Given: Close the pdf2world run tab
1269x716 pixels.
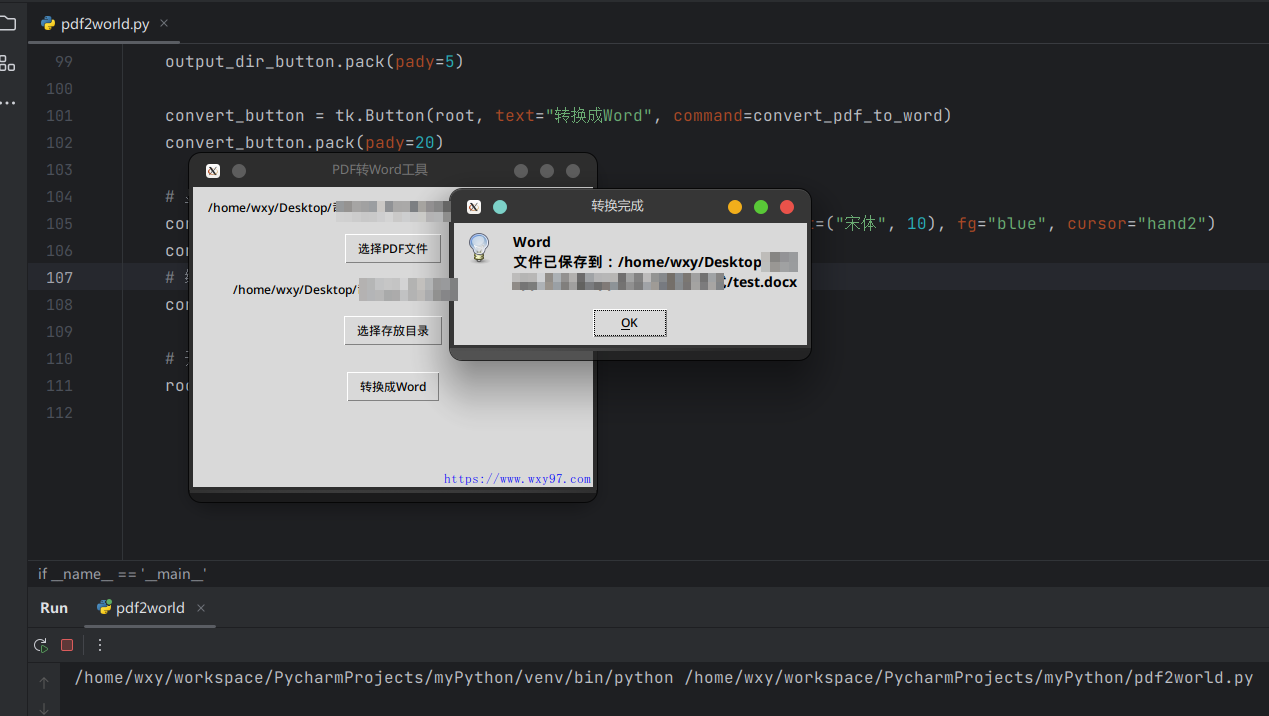Looking at the screenshot, I should (200, 607).
